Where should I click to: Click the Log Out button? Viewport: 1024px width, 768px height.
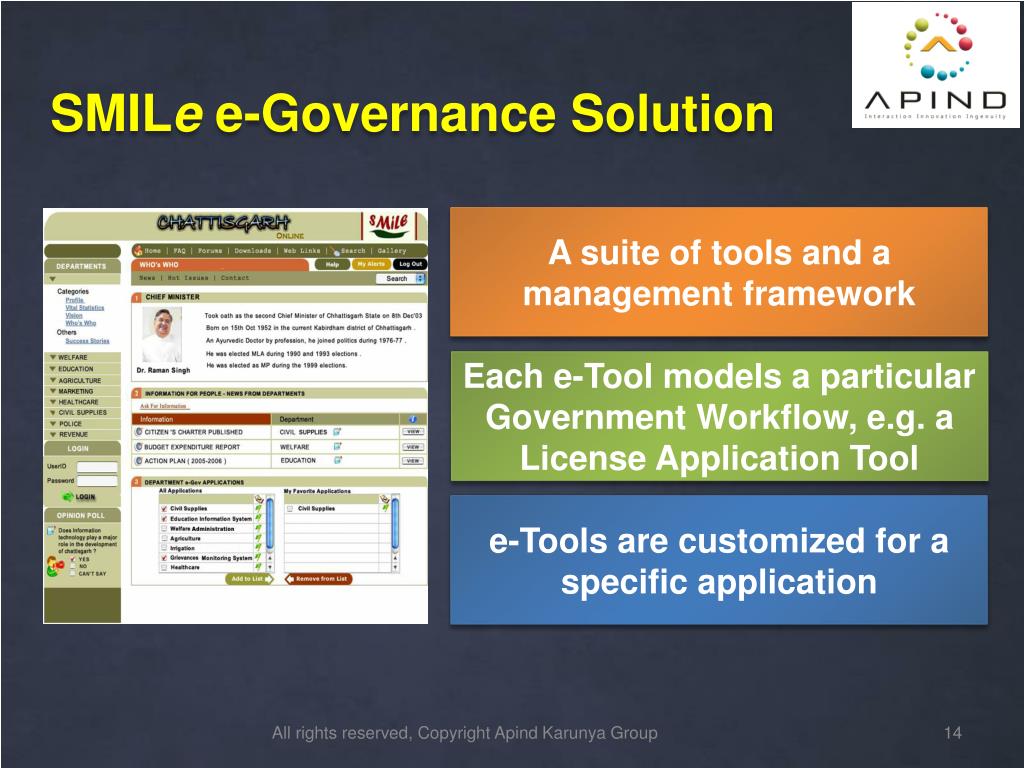[x=410, y=264]
